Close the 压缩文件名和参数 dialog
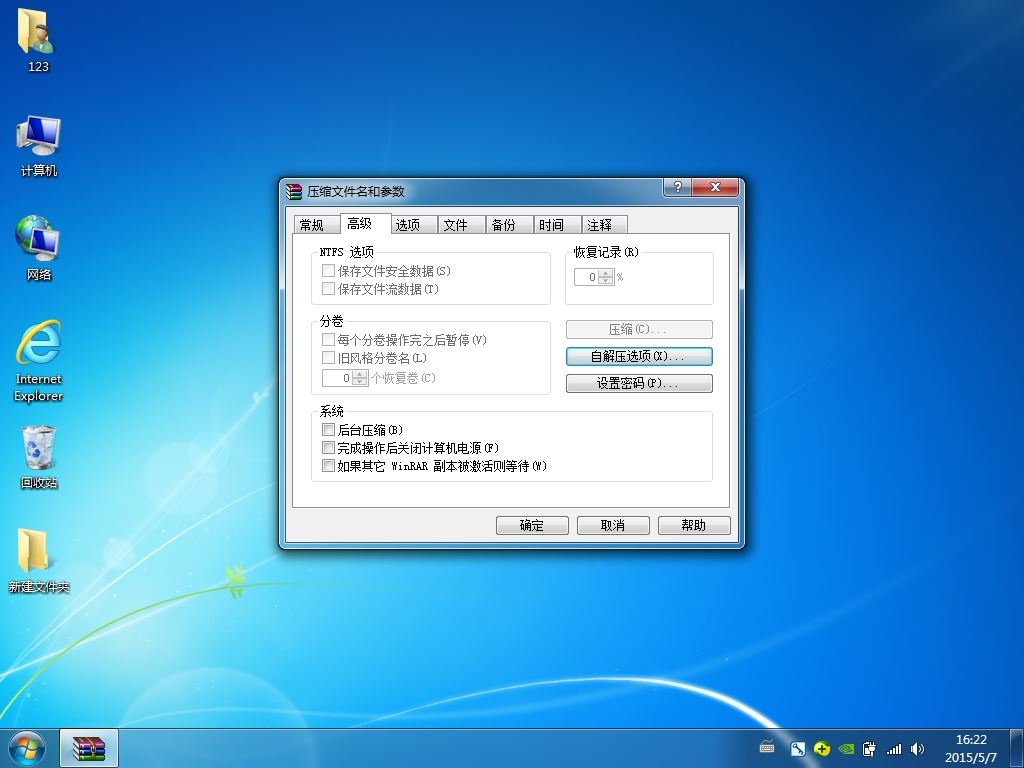 coord(715,187)
